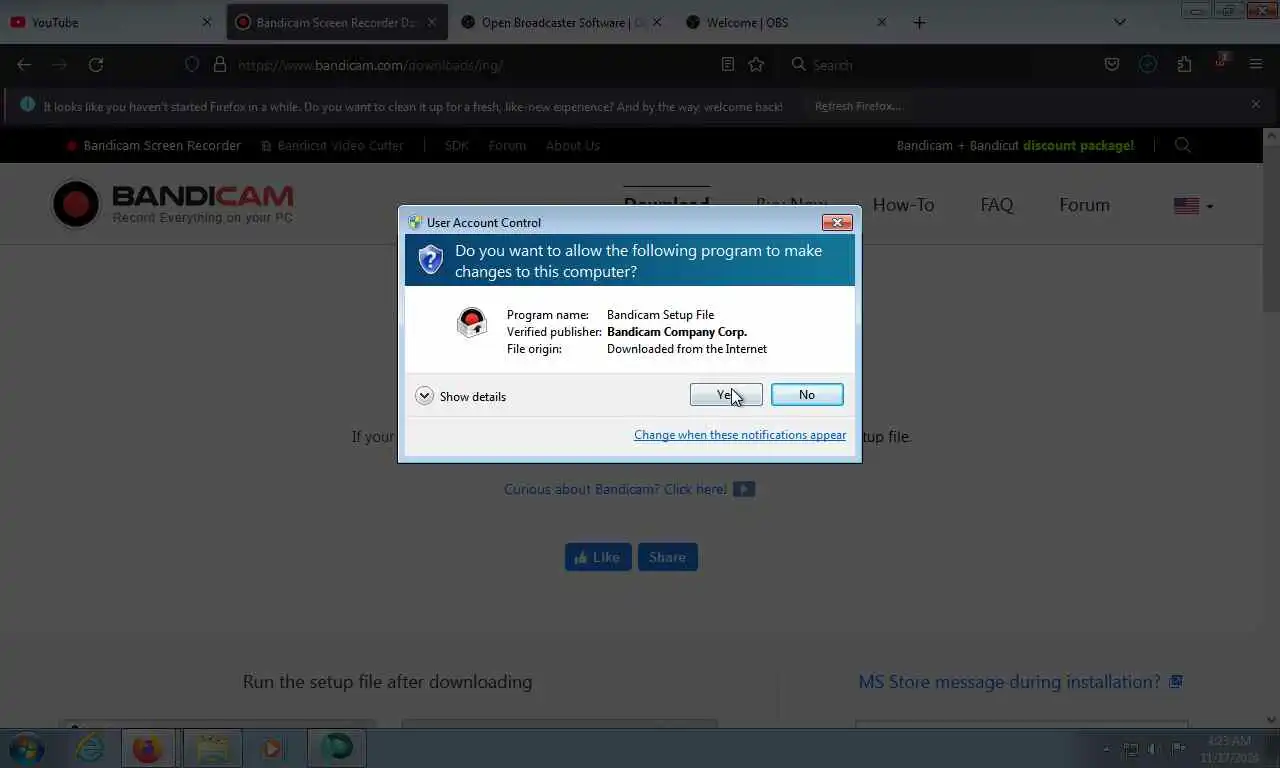Viewport: 1280px width, 768px height.
Task: Show hidden system tray icons
Action: [x=1105, y=749]
